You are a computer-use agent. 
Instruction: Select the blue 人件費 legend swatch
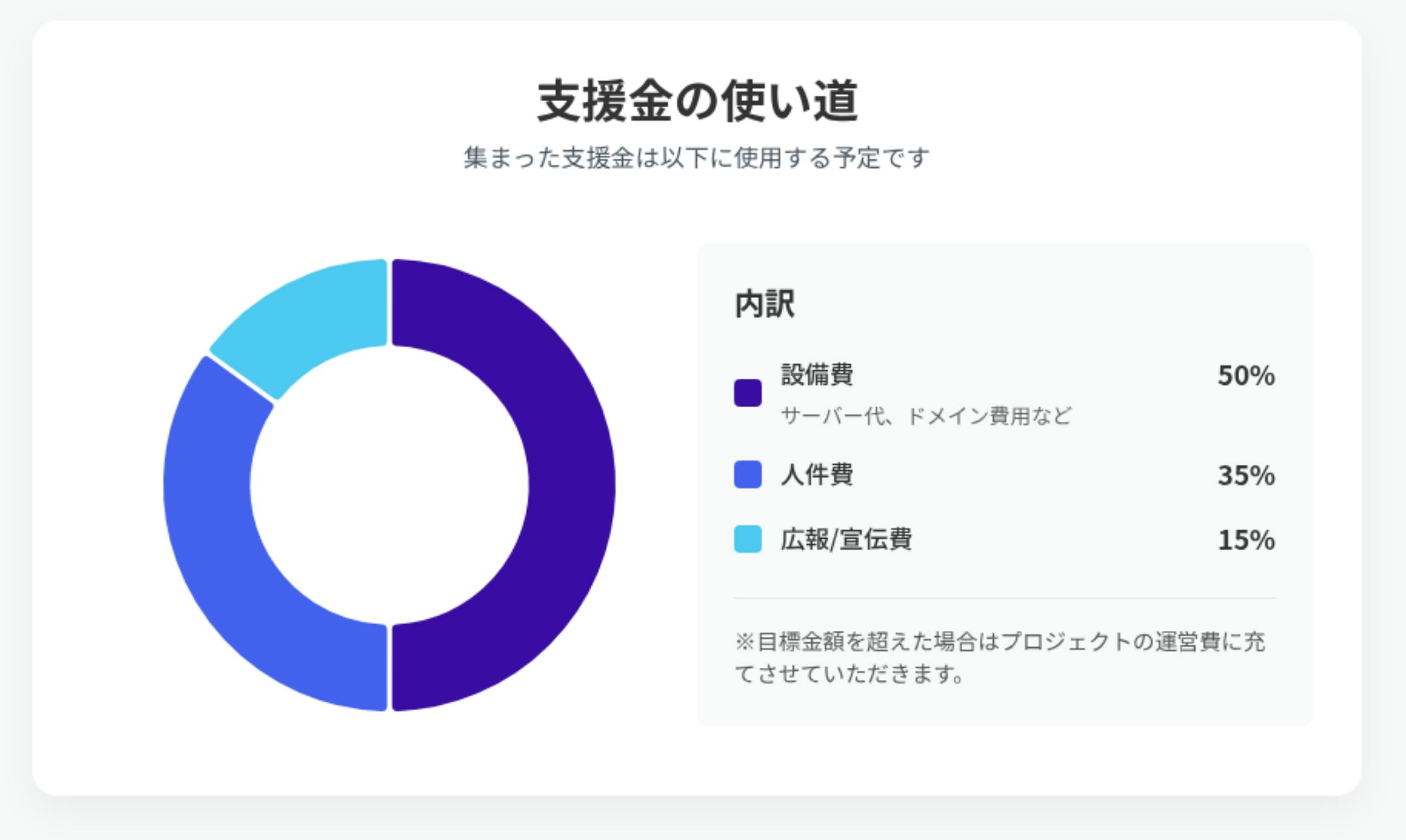tap(747, 474)
